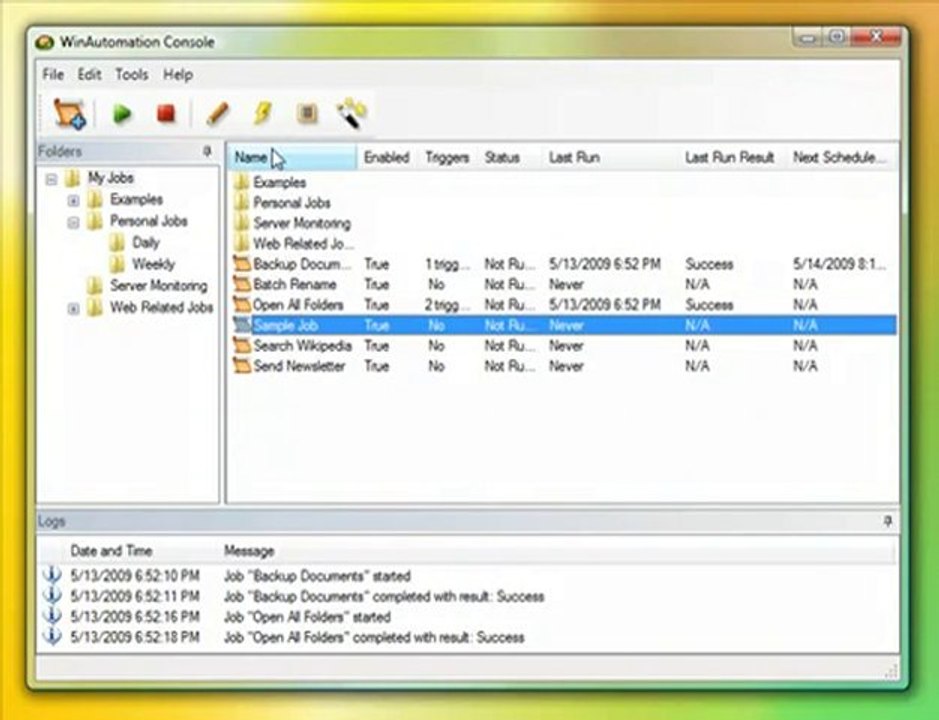The image size is (939, 720).
Task: Click the Sample Job name
Action: [x=286, y=325]
